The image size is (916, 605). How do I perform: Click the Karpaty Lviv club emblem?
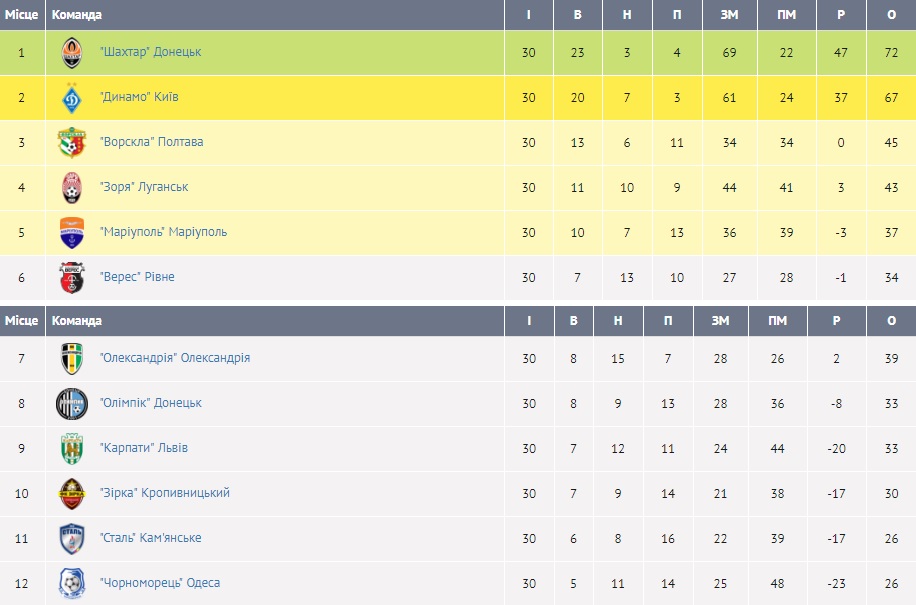pos(72,448)
